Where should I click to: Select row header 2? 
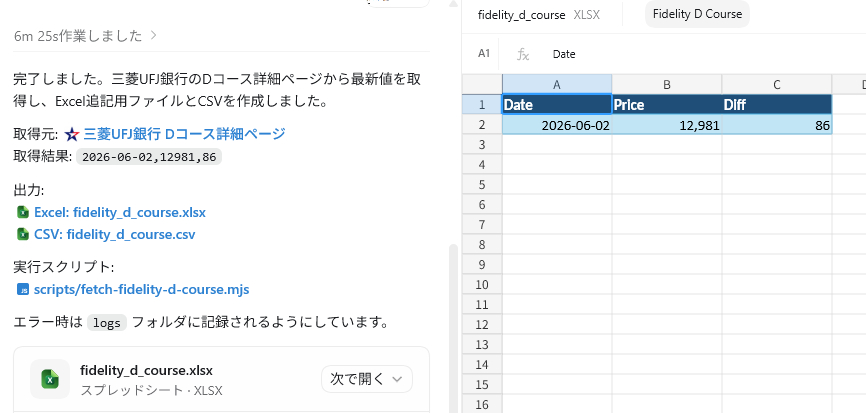click(482, 125)
